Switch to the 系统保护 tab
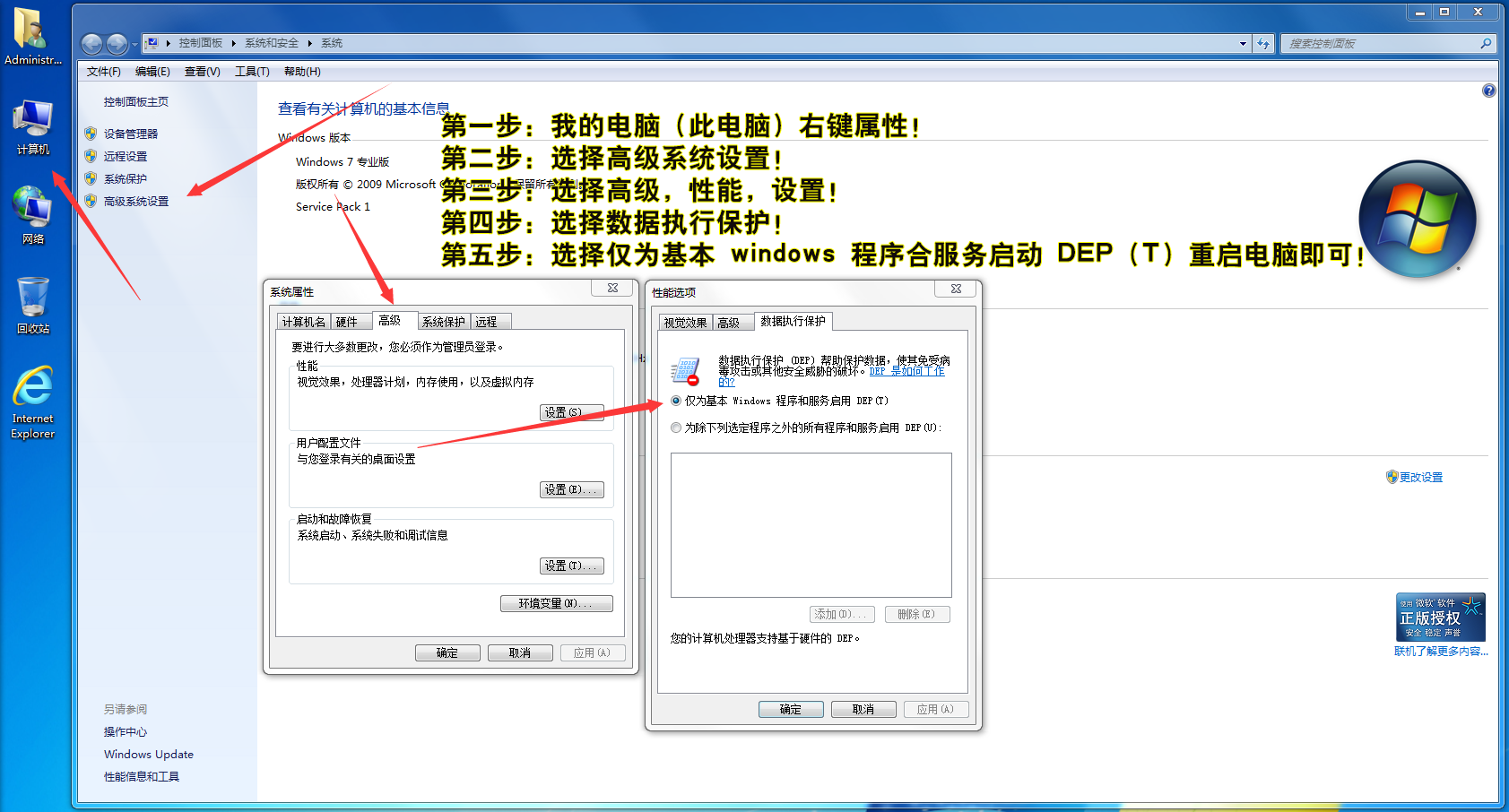 tap(444, 322)
